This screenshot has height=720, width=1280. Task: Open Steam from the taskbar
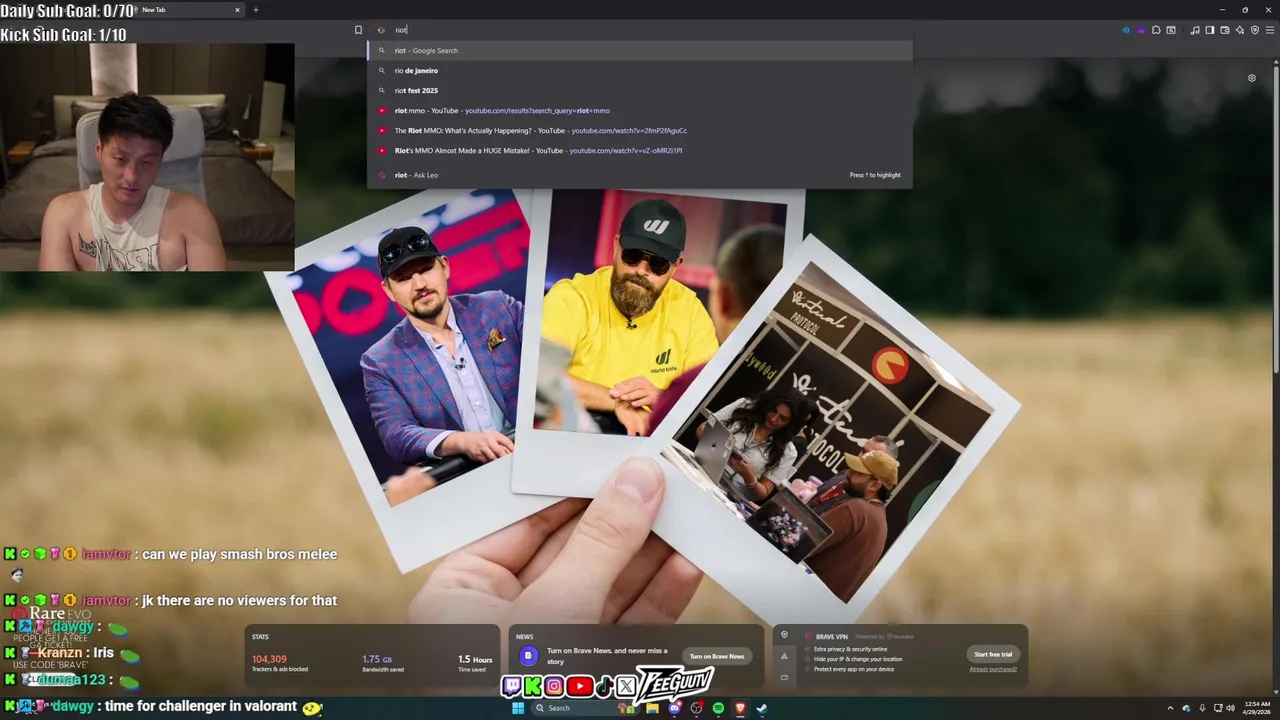(x=762, y=708)
